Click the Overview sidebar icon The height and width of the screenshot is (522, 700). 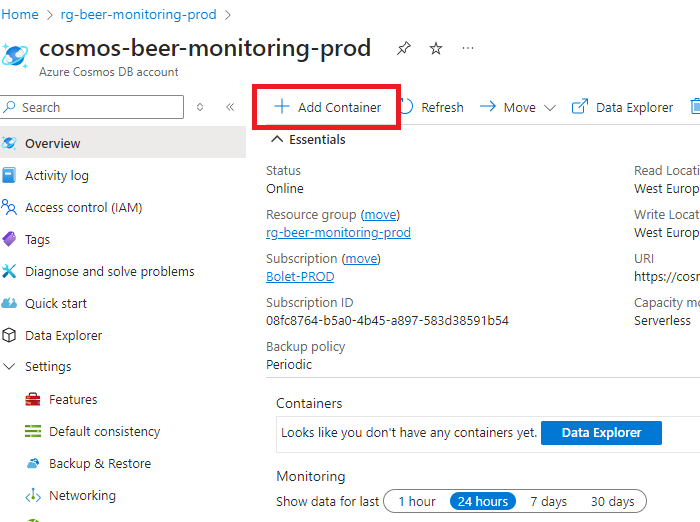pyautogui.click(x=9, y=143)
